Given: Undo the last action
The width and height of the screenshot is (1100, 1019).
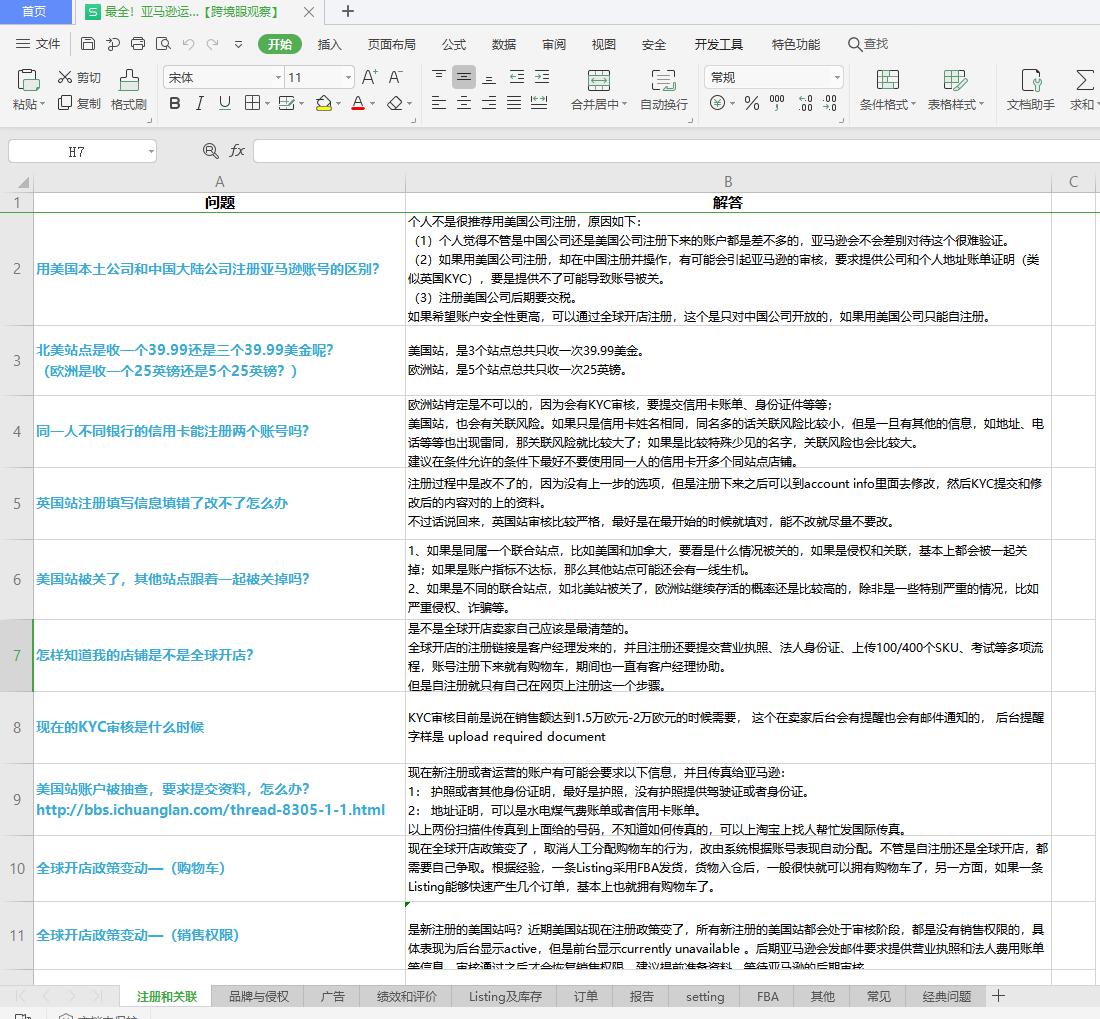Looking at the screenshot, I should (188, 44).
